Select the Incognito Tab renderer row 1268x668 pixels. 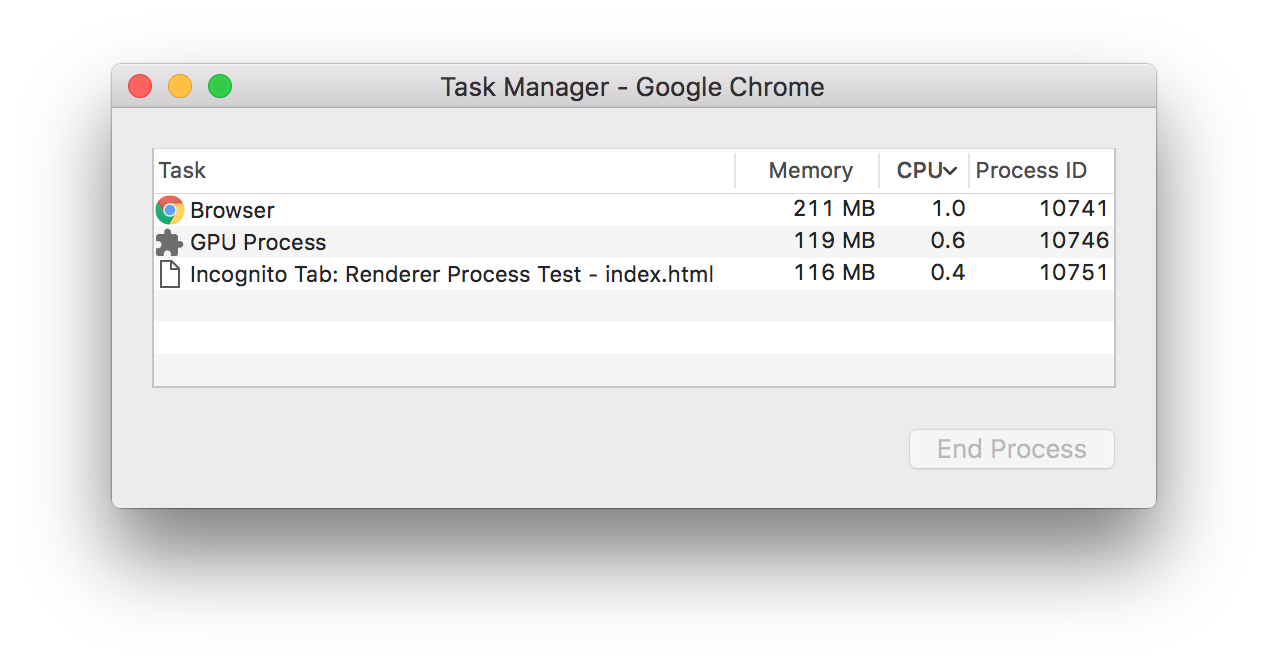440,273
